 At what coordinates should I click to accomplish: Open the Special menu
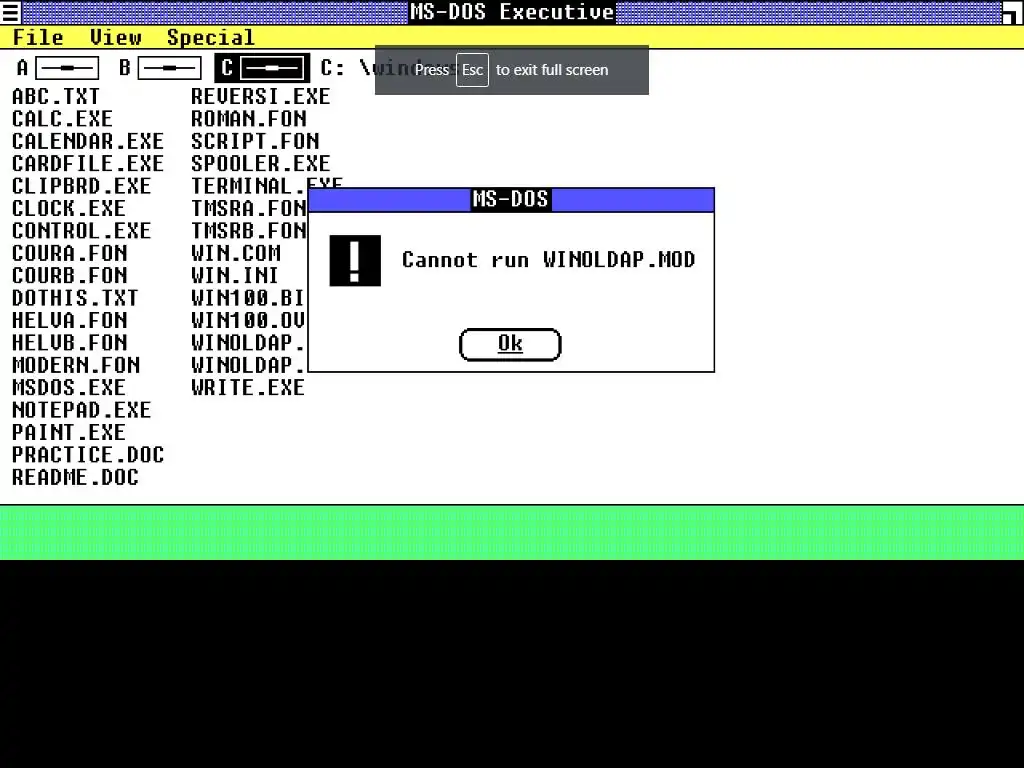click(210, 37)
